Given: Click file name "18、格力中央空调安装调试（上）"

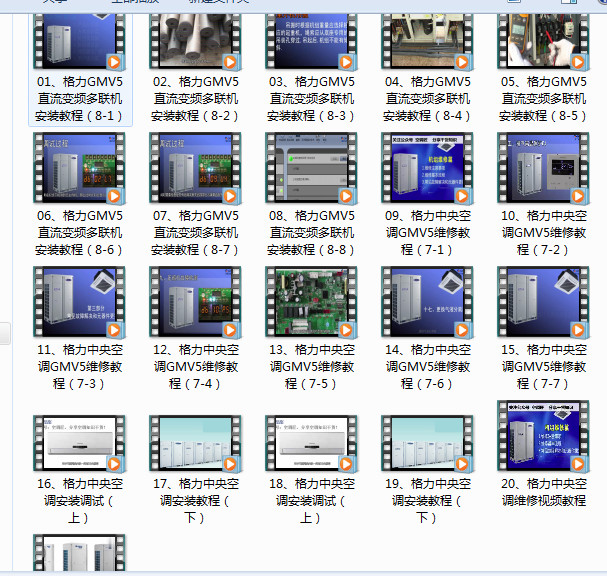Looking at the screenshot, I should (311, 501).
